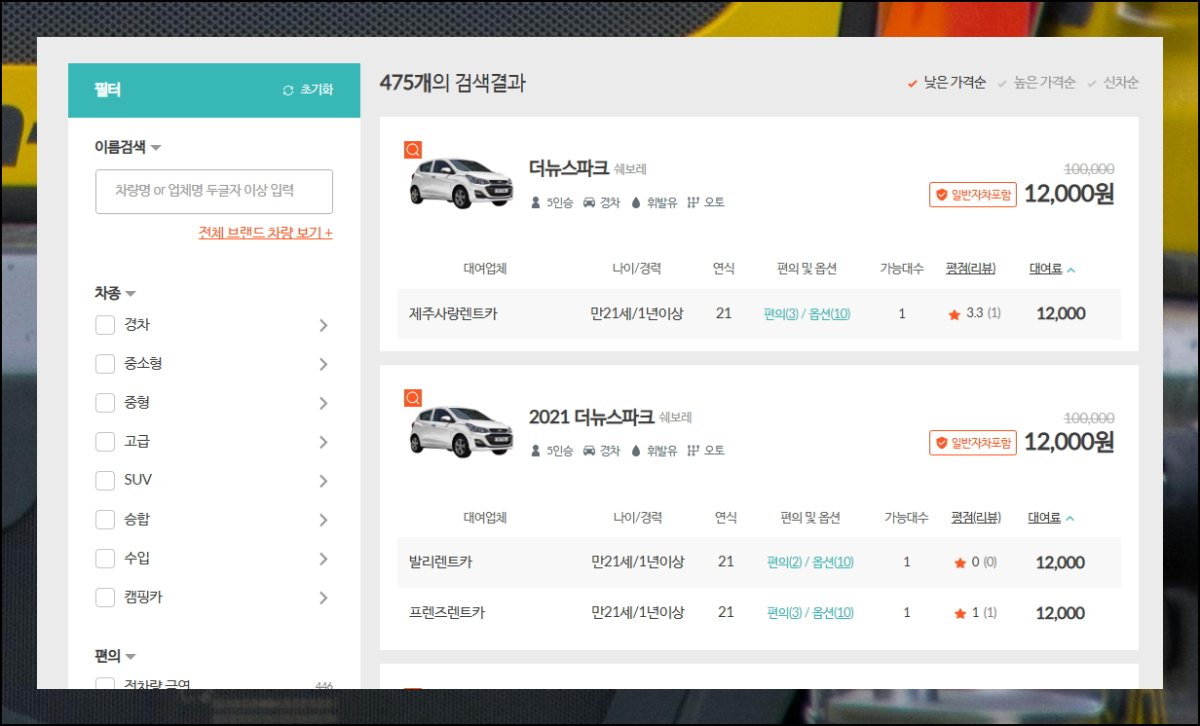Check the 중소형 vehicle type box
1200x726 pixels.
click(105, 364)
